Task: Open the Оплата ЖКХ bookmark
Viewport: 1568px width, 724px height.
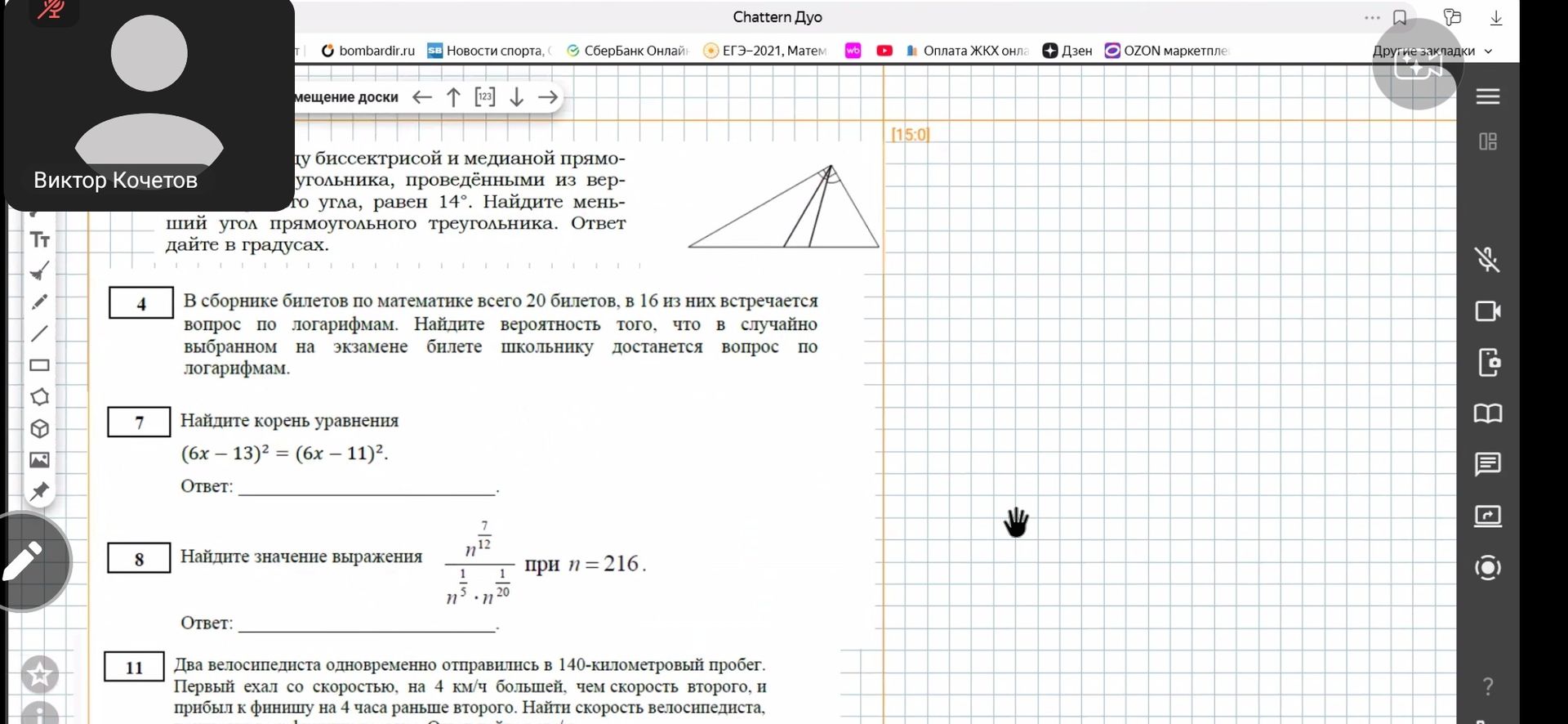Action: click(967, 51)
